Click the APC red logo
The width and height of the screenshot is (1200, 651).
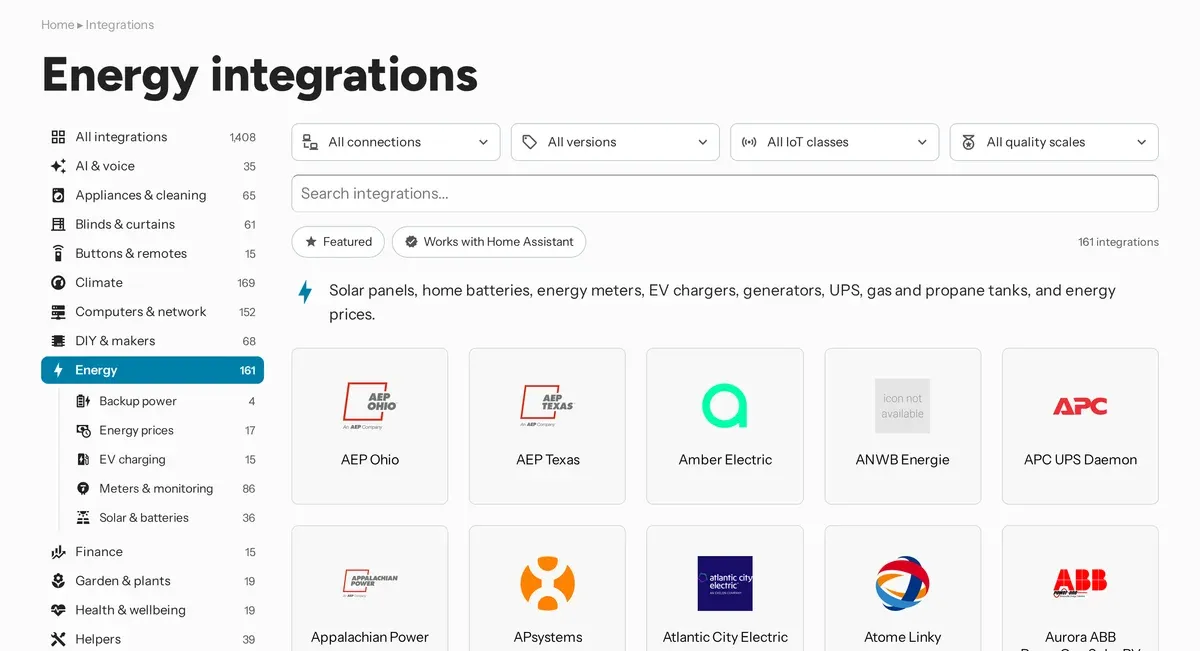1080,406
